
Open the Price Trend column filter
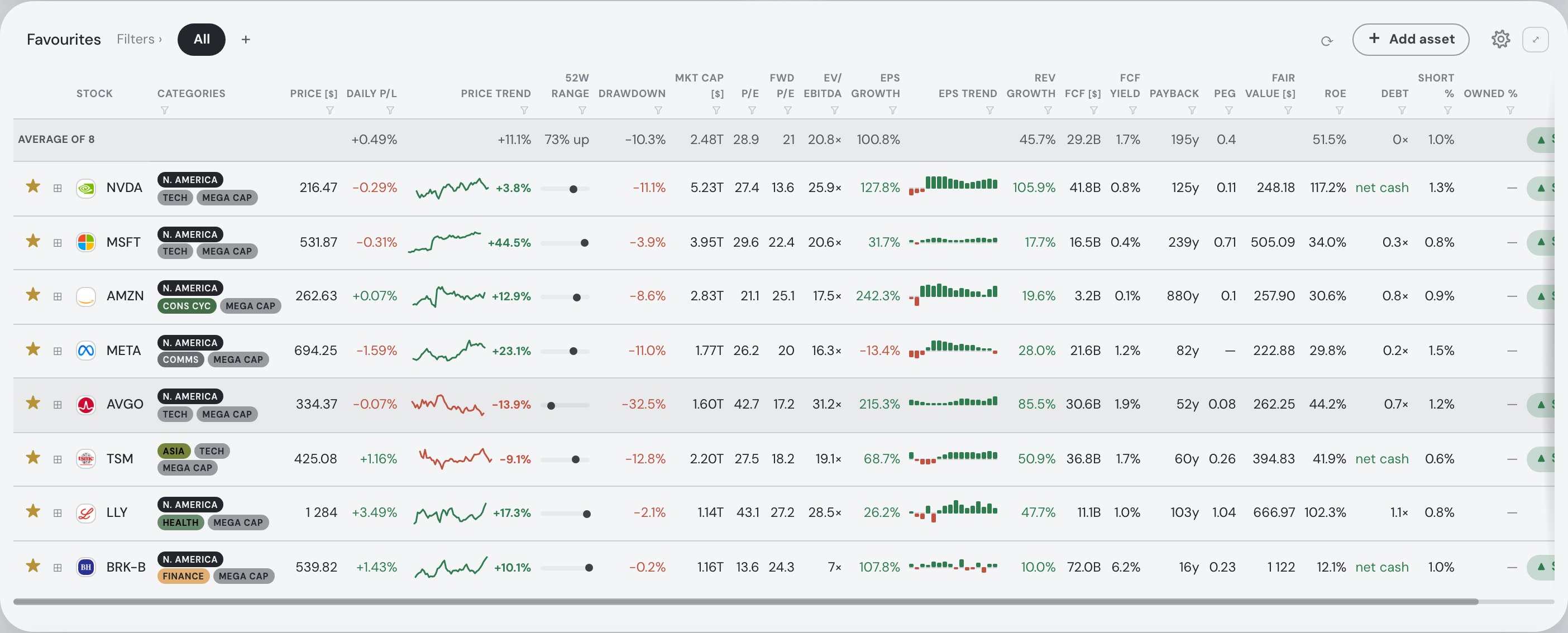[524, 110]
